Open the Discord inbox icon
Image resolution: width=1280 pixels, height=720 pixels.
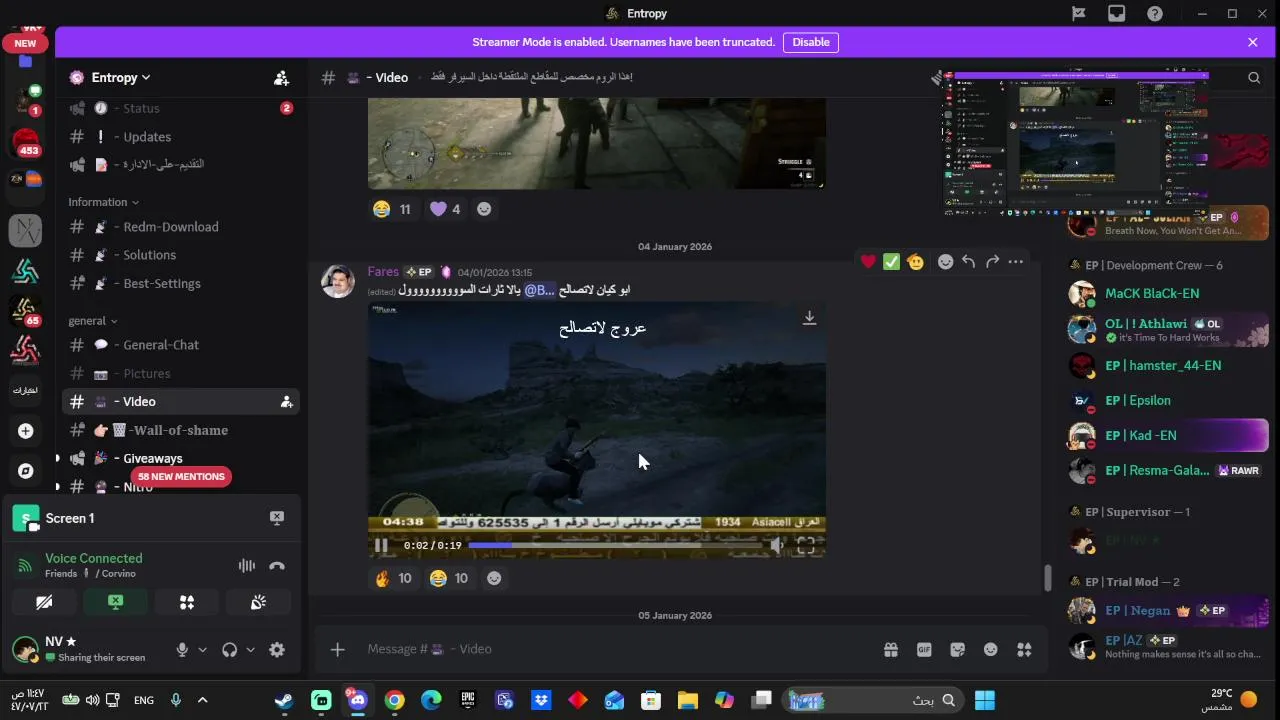pyautogui.click(x=1117, y=14)
